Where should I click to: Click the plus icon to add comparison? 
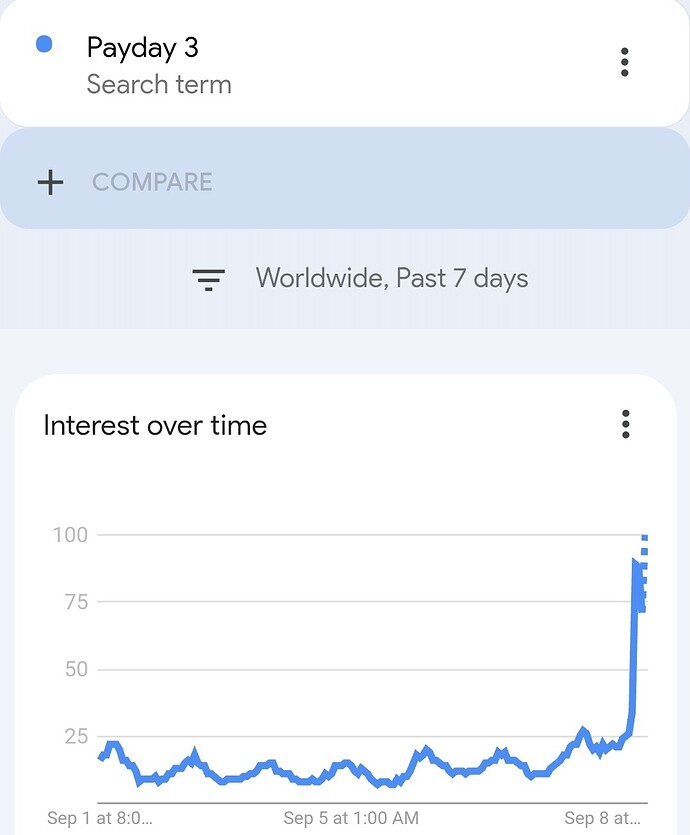click(x=51, y=182)
